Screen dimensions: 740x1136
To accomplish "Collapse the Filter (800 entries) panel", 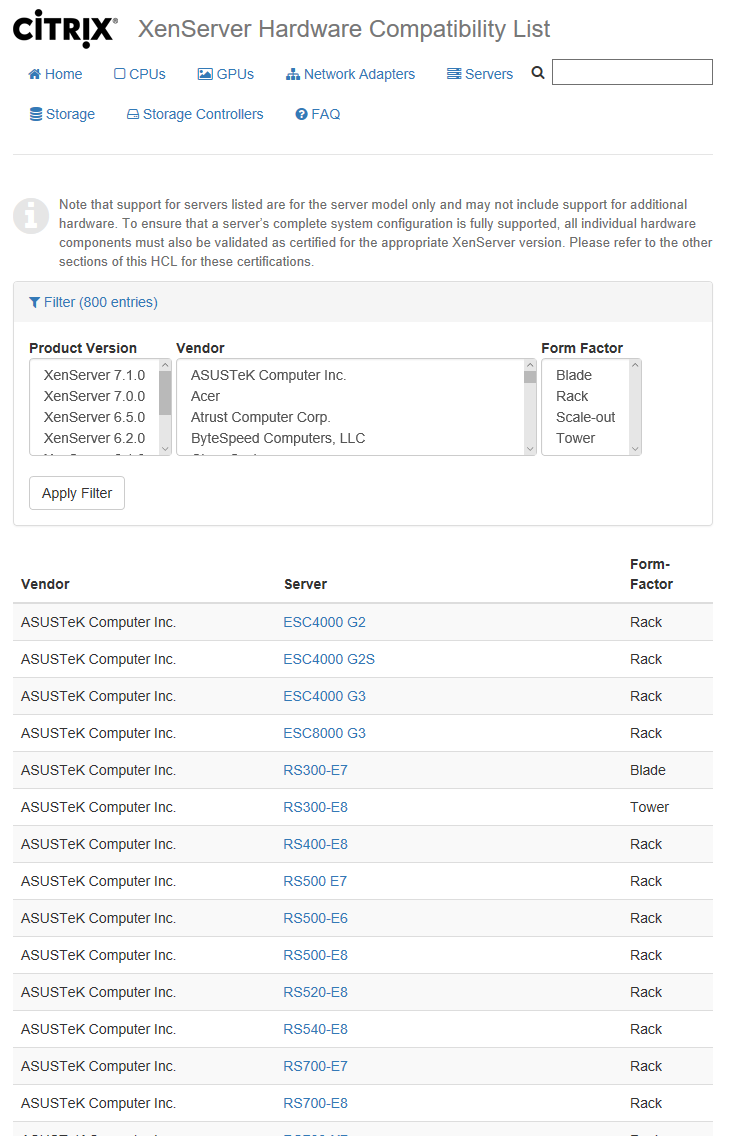I will 93,302.
